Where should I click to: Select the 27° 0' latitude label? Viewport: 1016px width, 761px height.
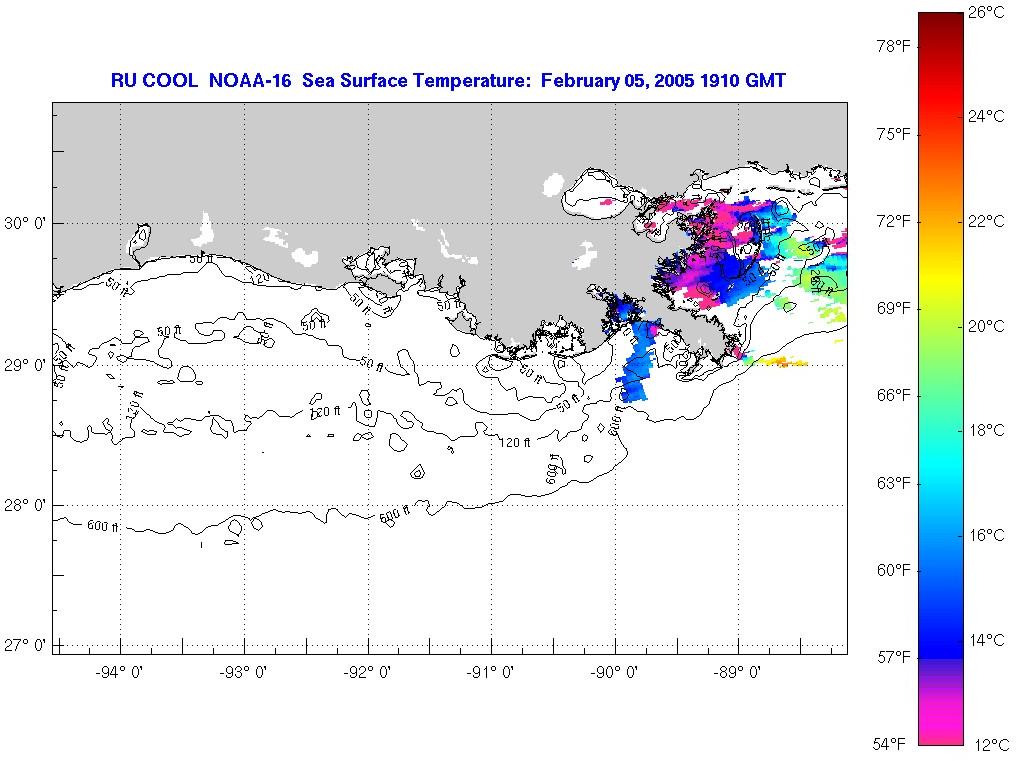(25, 646)
